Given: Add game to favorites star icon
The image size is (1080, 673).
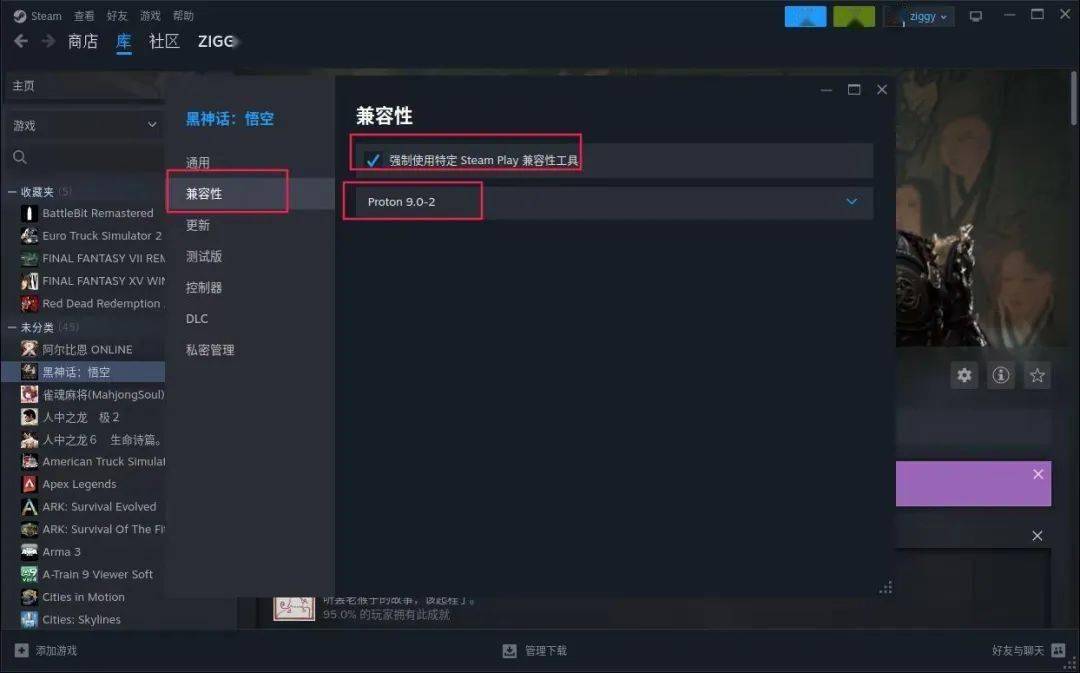Looking at the screenshot, I should (x=1037, y=375).
